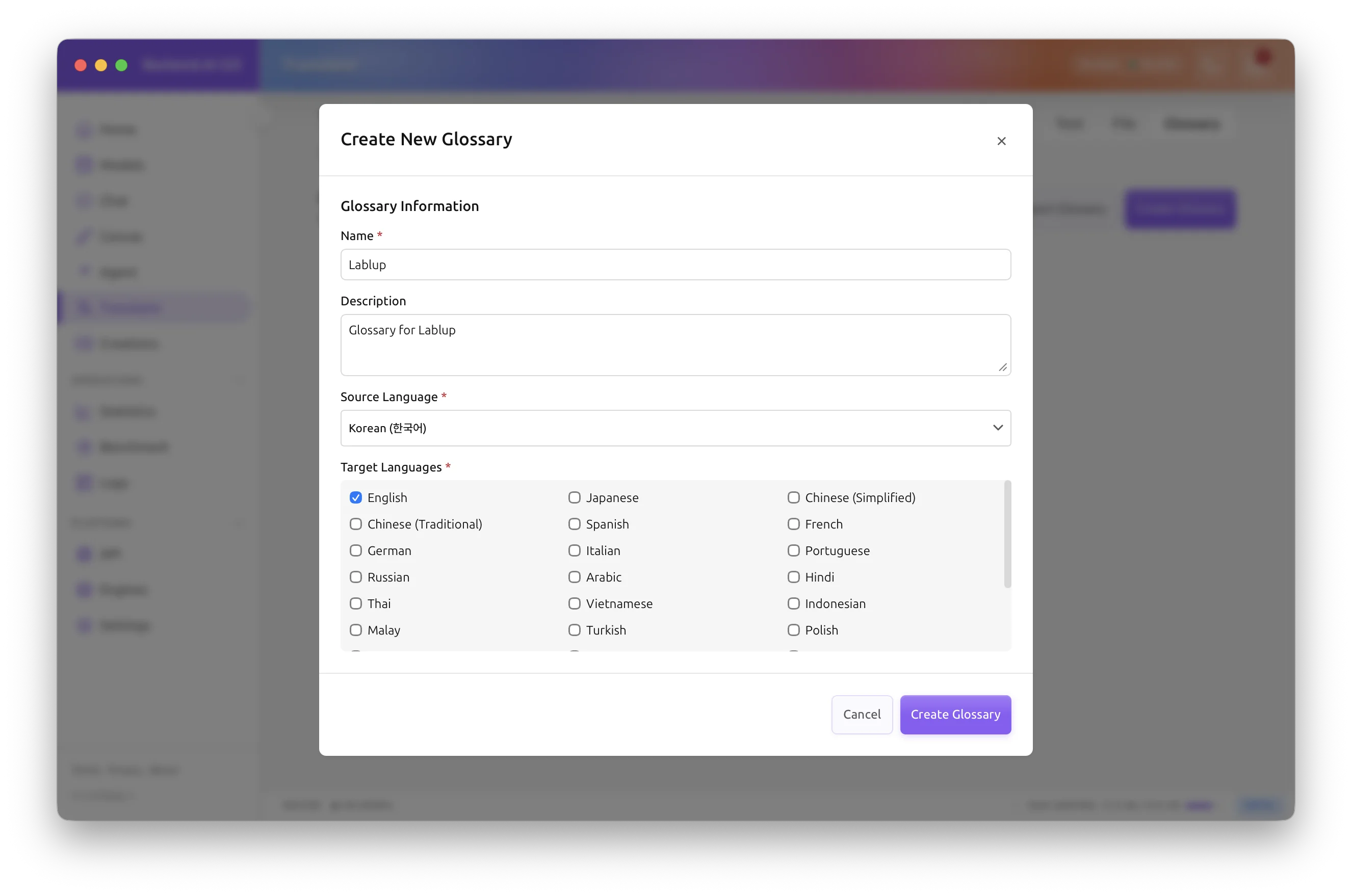Open the Source Language dropdown
The height and width of the screenshot is (896, 1352).
675,428
